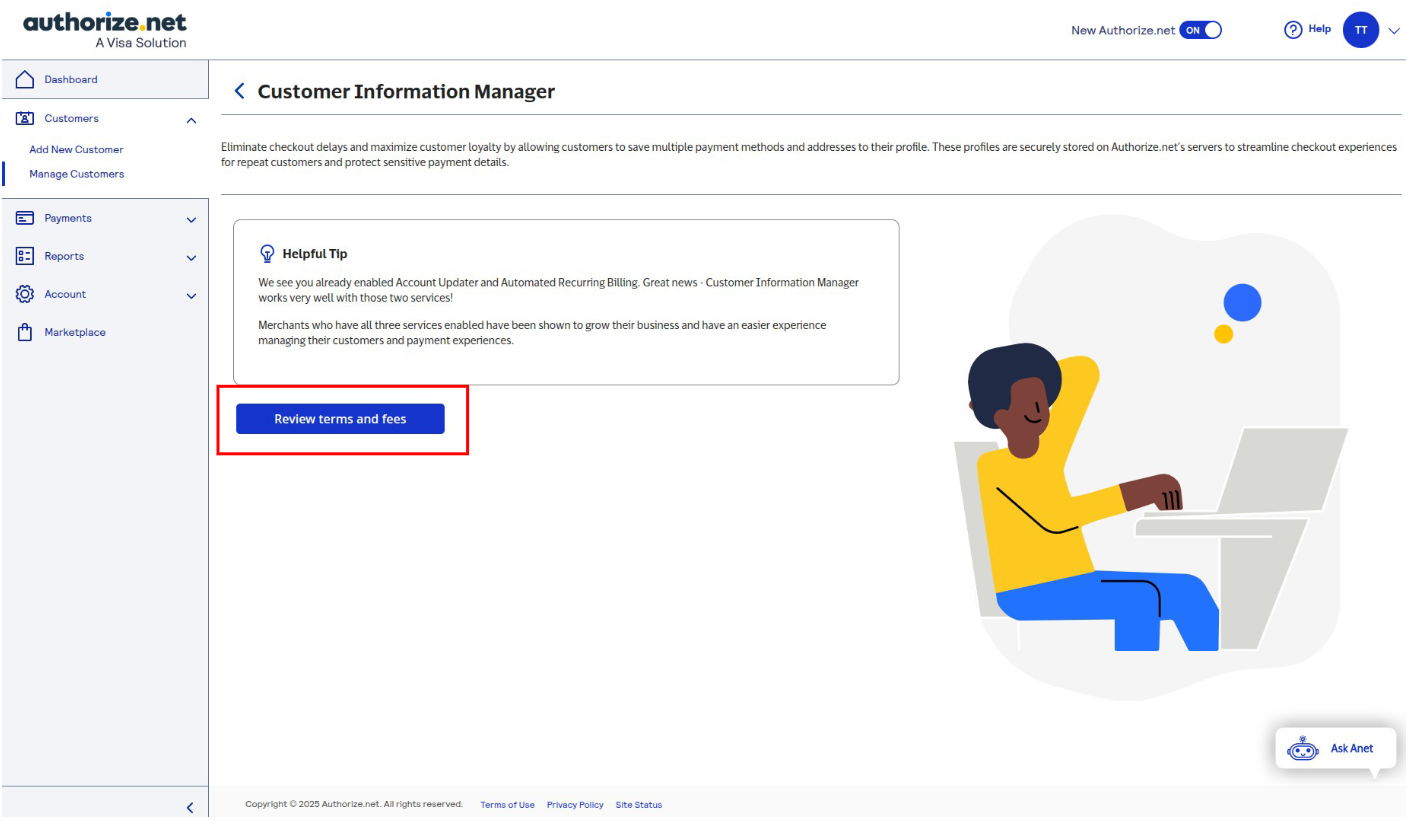
Task: Click the Helpful Tip title text
Action: click(315, 254)
